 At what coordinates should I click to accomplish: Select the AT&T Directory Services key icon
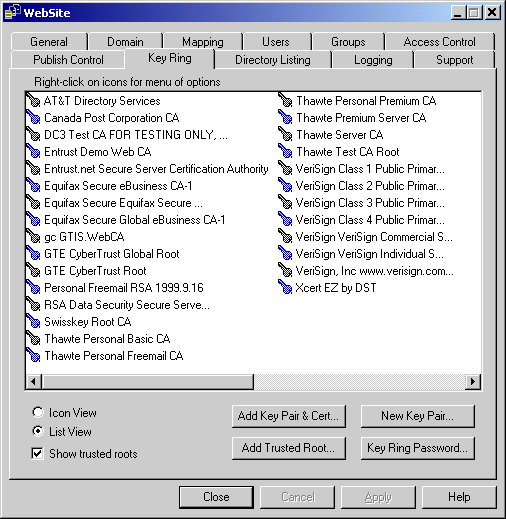click(x=33, y=100)
